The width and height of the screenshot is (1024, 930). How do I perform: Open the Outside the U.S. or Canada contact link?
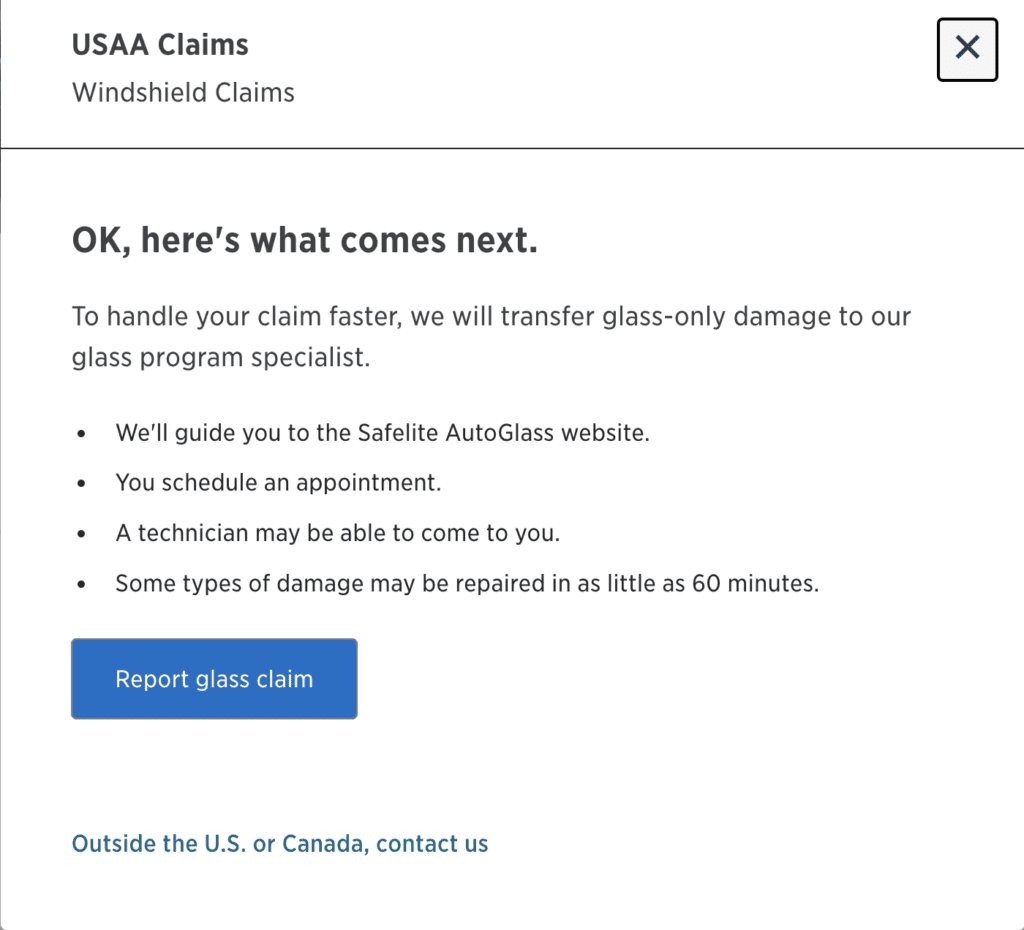[279, 843]
